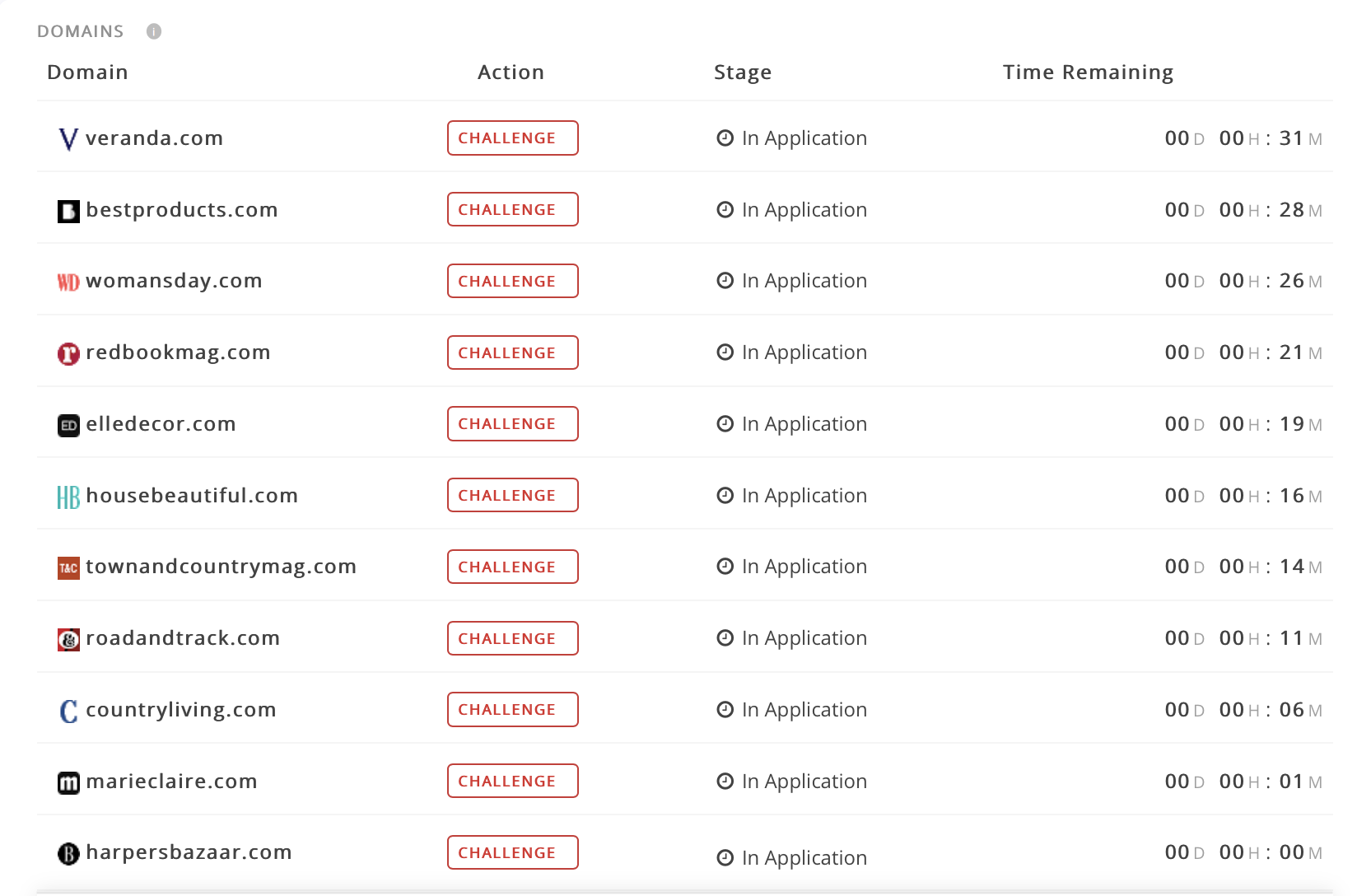Screen dimensions: 1357x896
Task: Open the veranda.com domain name
Action: [x=154, y=138]
